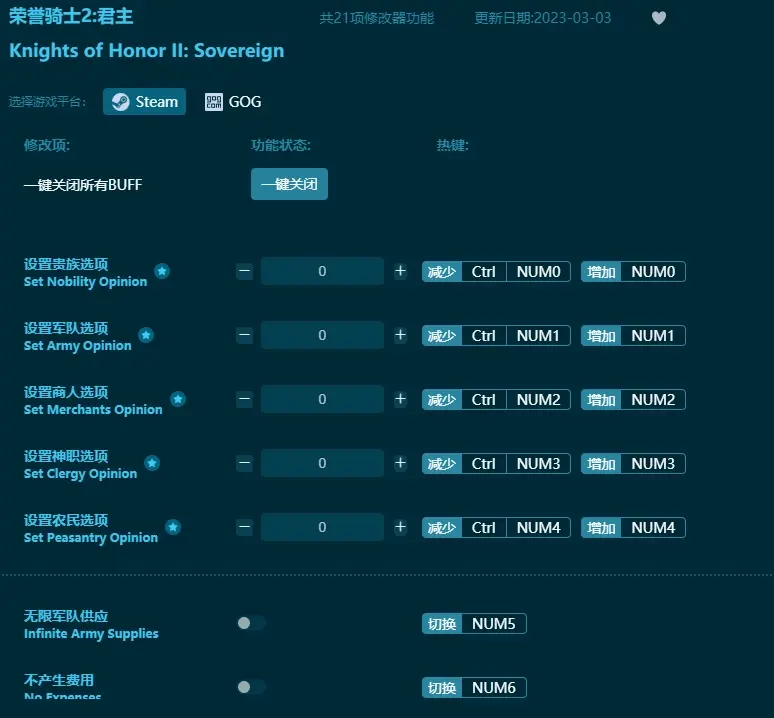Screen dimensions: 774x718
Task: Click the Set Army Opinion label
Action: [x=77, y=345]
